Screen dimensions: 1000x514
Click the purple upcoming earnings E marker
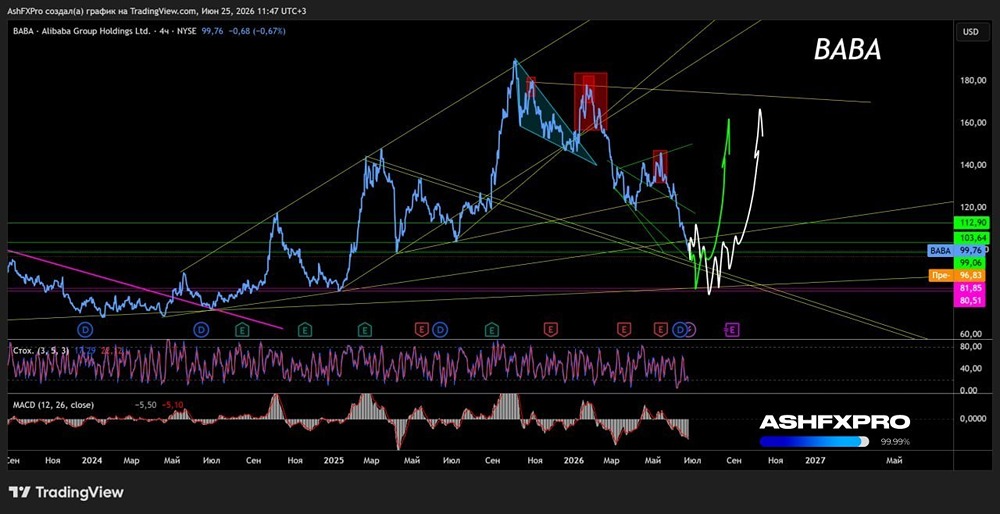click(x=732, y=329)
